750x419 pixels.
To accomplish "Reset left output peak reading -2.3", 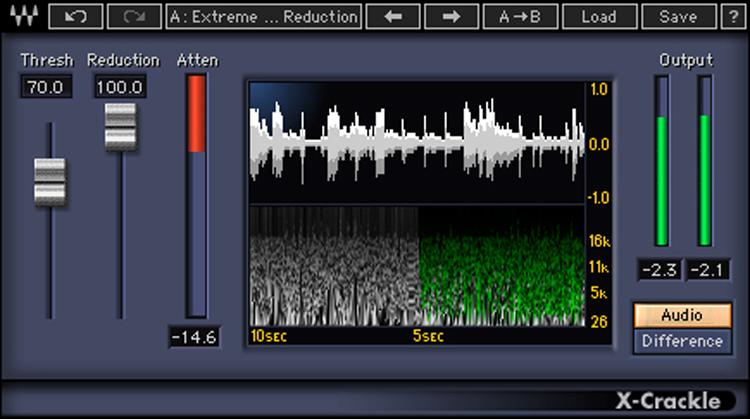I will (x=659, y=269).
